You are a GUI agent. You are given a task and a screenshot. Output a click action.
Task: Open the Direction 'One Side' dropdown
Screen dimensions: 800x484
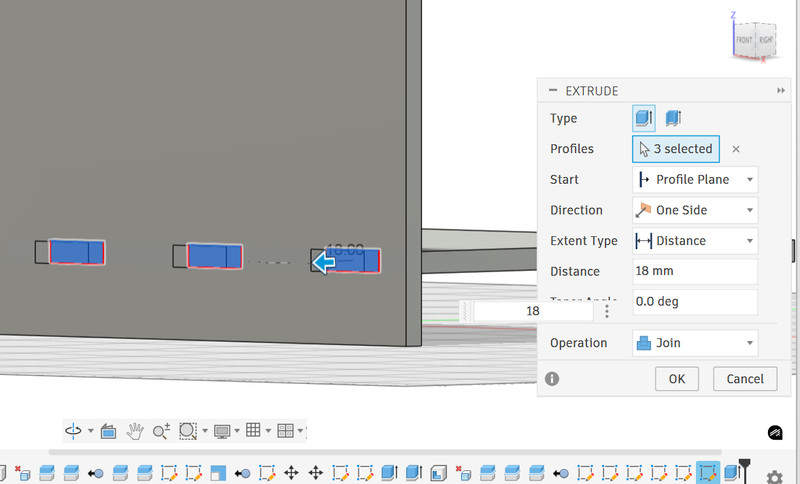point(695,210)
